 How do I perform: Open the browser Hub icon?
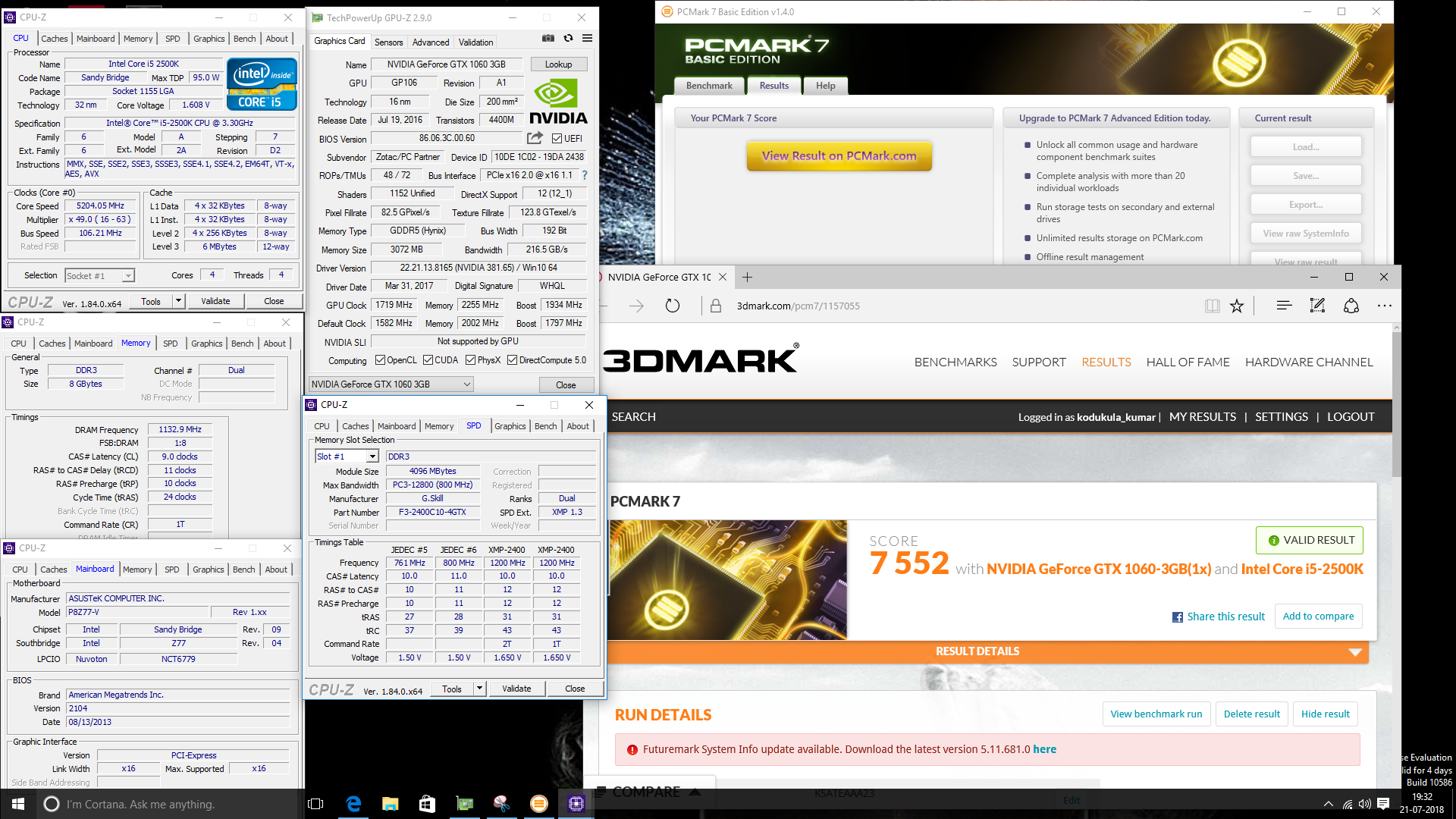1284,306
